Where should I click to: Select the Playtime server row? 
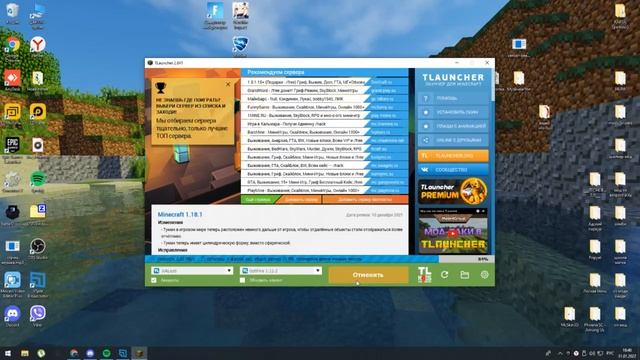click(324, 191)
